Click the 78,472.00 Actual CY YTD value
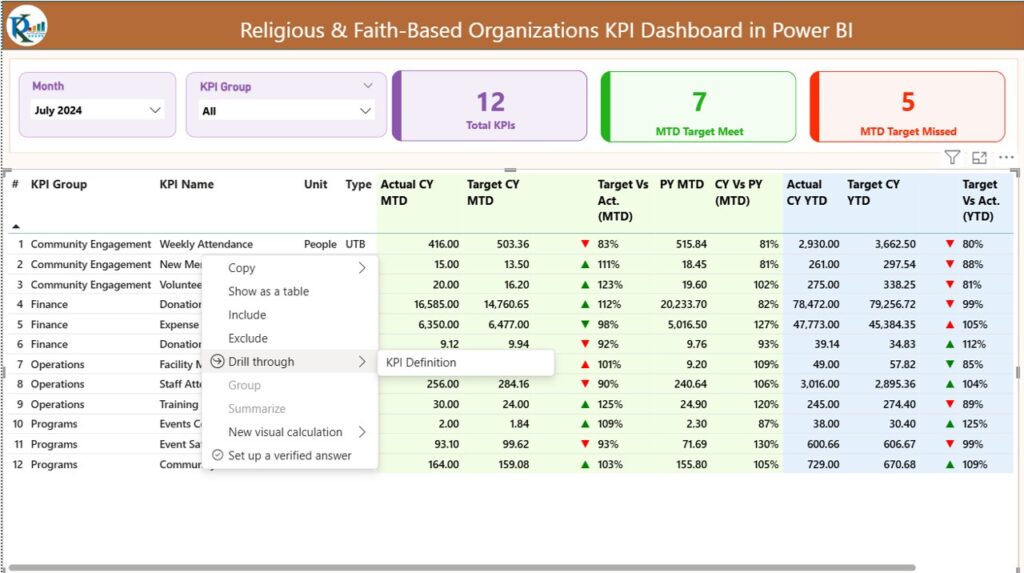The image size is (1024, 573). [x=814, y=304]
